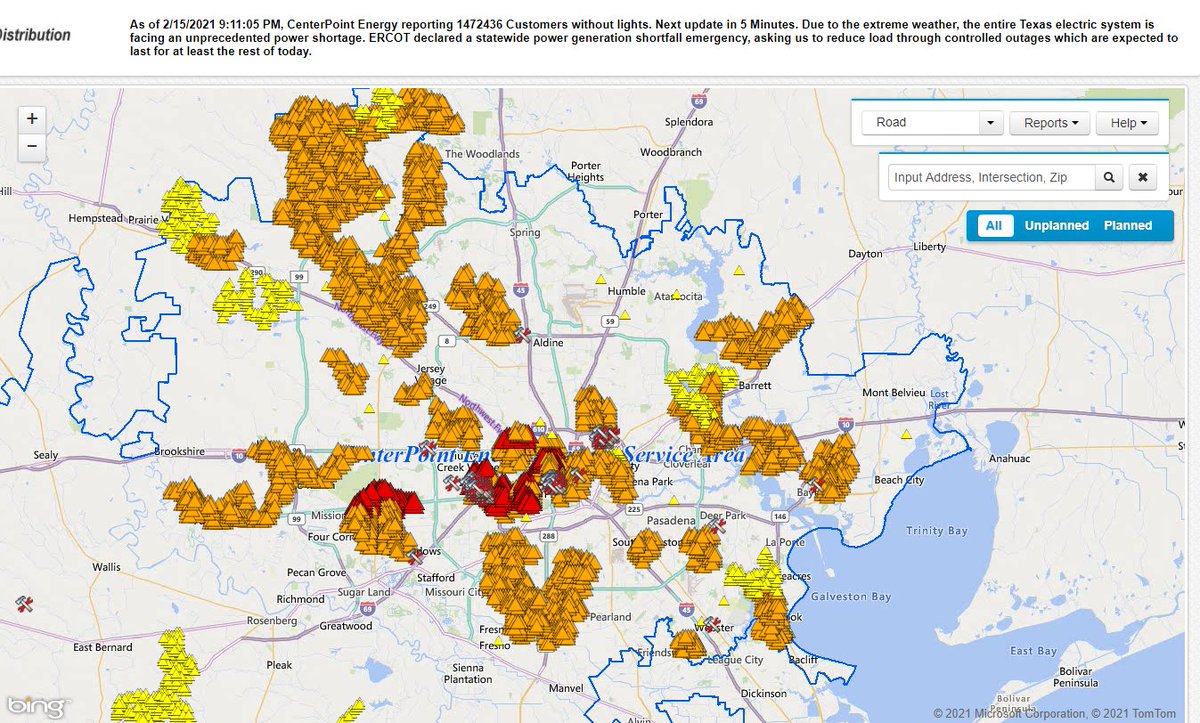1200x723 pixels.
Task: Click the Dickinson label
Action: click(x=764, y=692)
